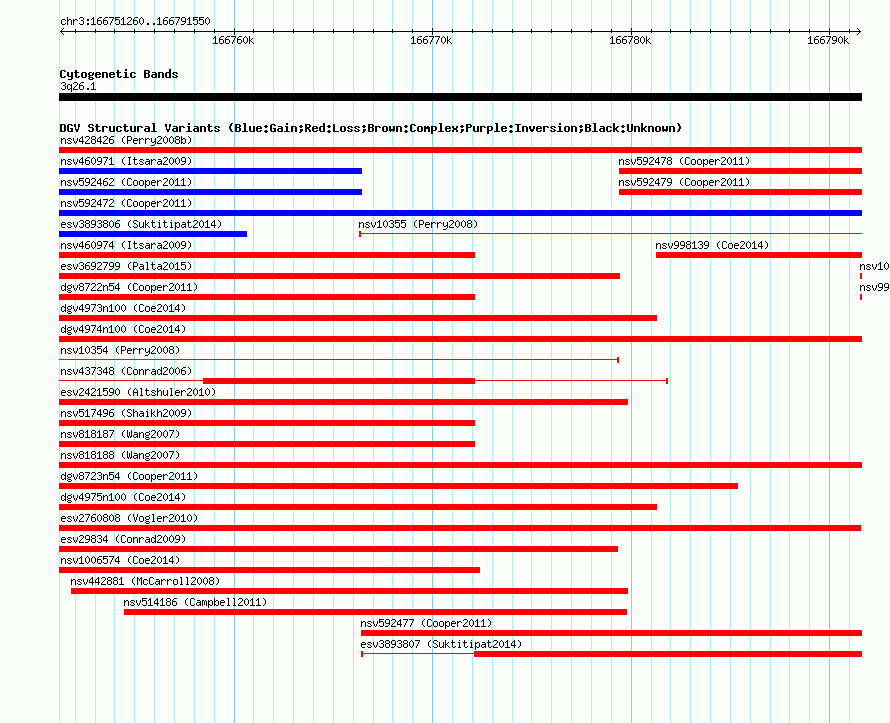Viewport: 890px width, 723px height.
Task: Click the nsv428426 (Perry2008b) variant label
Action: [126, 140]
